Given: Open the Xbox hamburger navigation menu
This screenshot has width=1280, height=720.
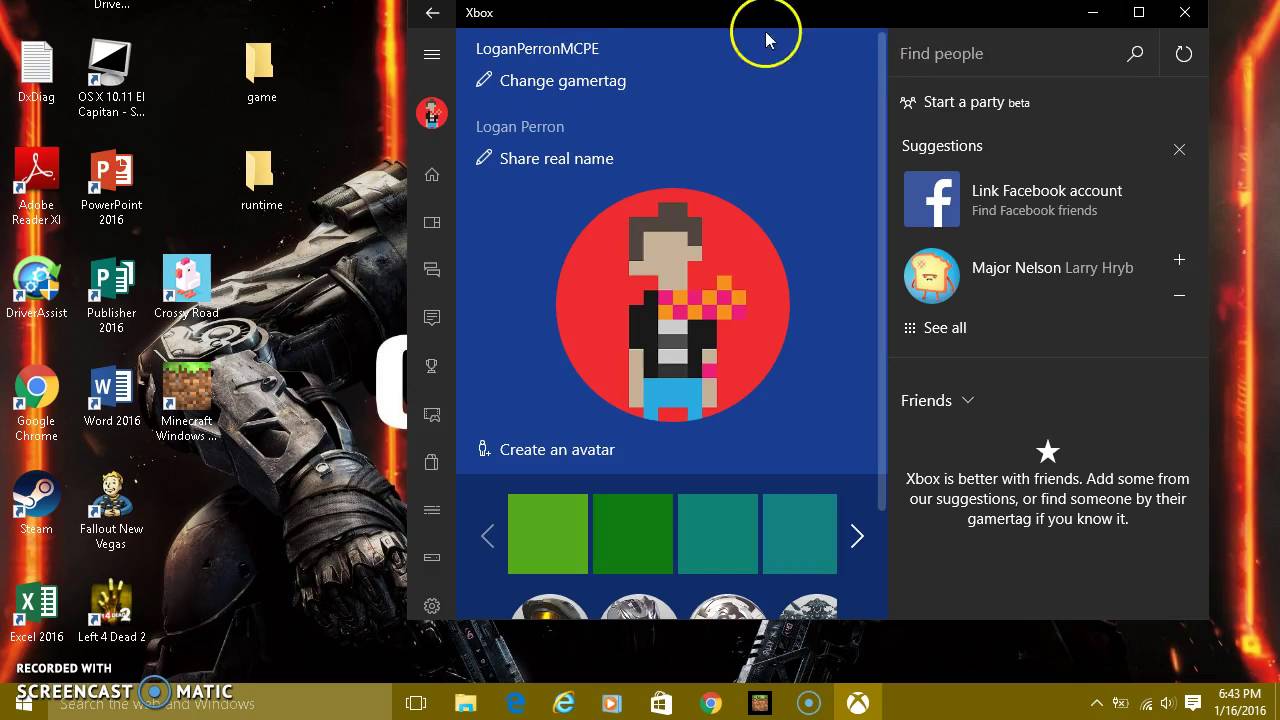Looking at the screenshot, I should pyautogui.click(x=432, y=54).
